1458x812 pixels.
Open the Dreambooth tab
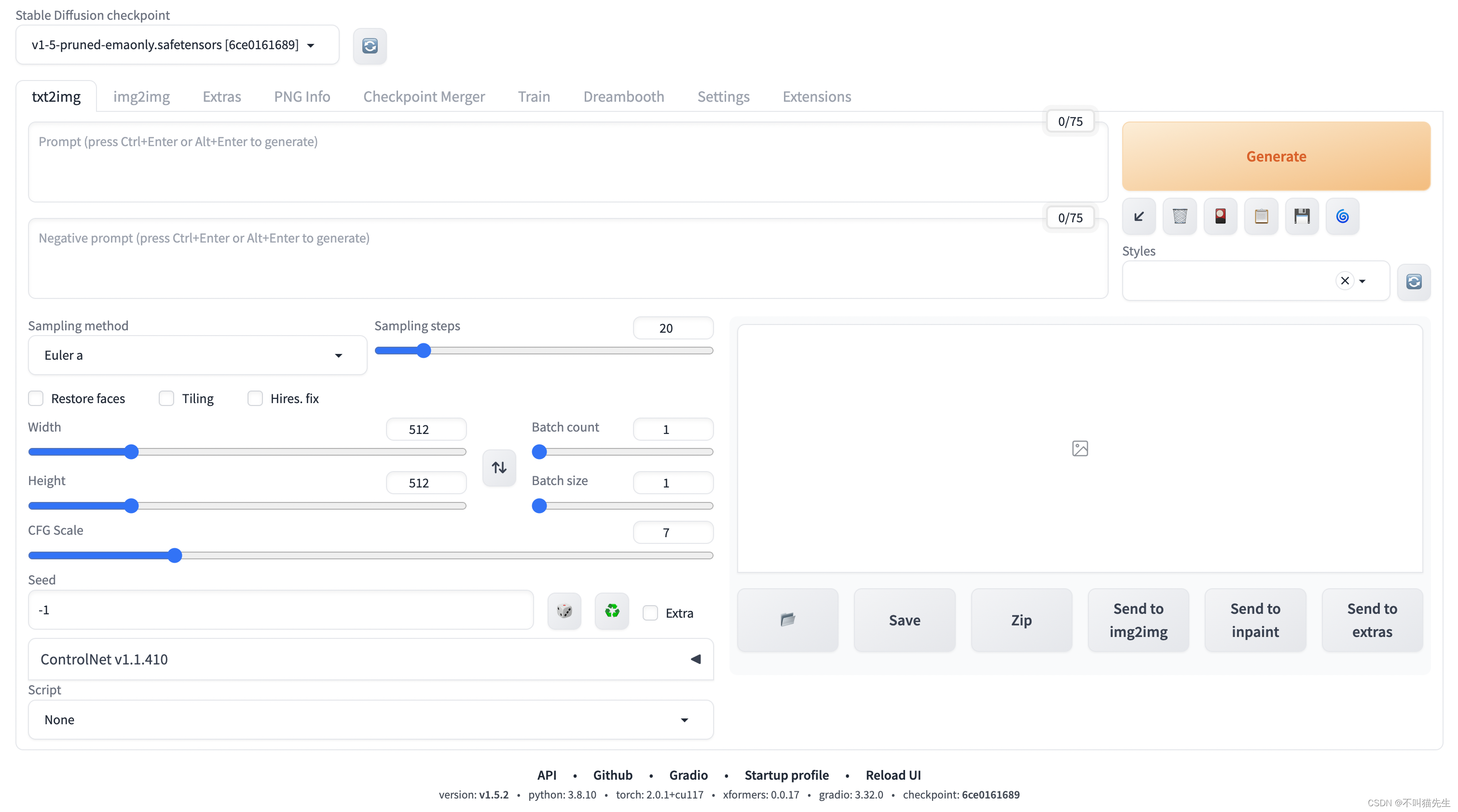(624, 96)
